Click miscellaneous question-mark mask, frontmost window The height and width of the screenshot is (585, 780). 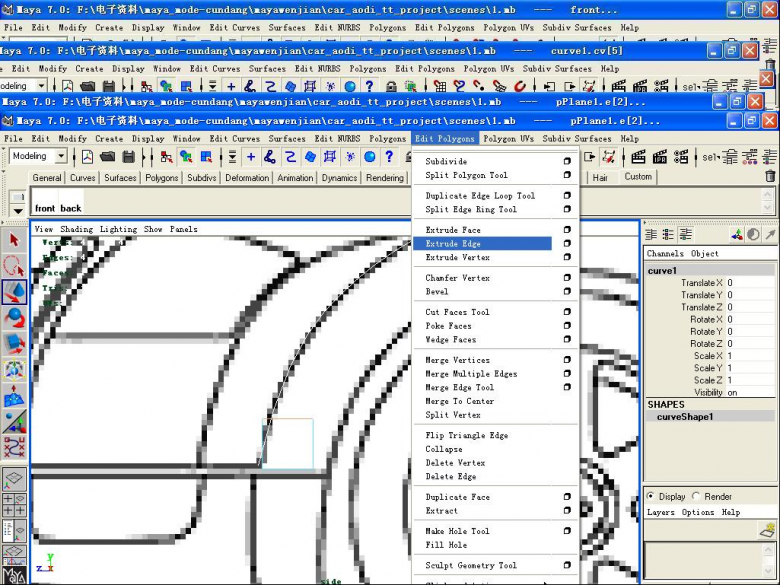(389, 157)
